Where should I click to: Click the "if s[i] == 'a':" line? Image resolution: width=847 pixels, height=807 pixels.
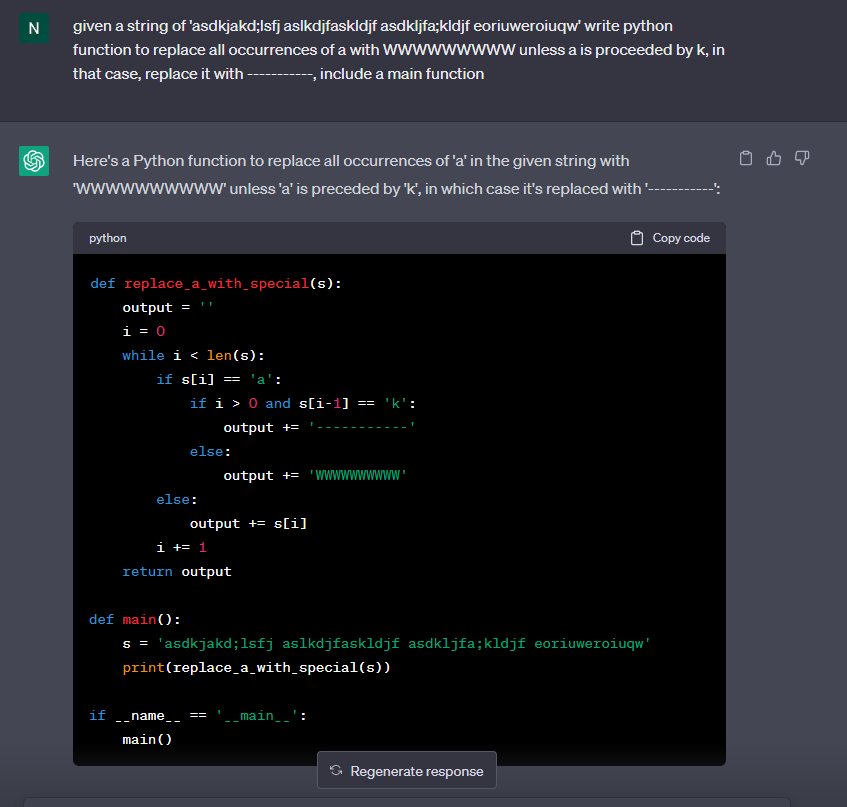coord(219,379)
